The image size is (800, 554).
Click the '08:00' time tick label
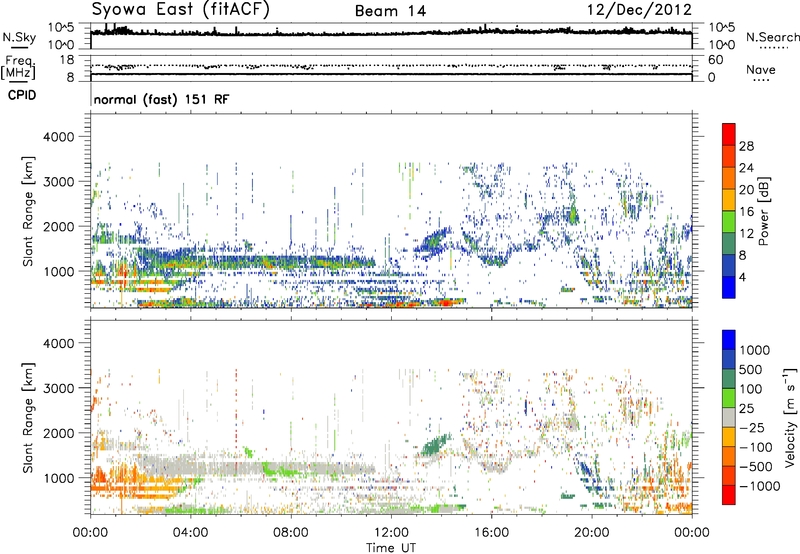tap(291, 533)
